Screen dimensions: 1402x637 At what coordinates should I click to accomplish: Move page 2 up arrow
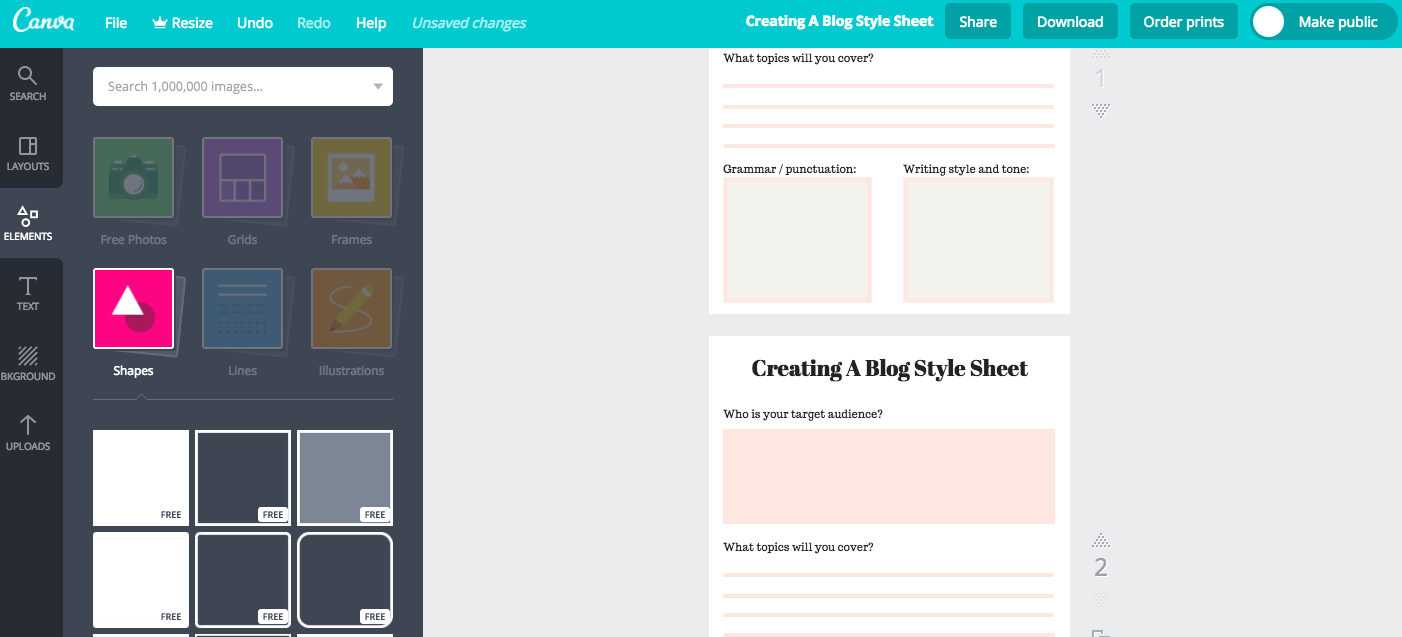tap(1101, 540)
